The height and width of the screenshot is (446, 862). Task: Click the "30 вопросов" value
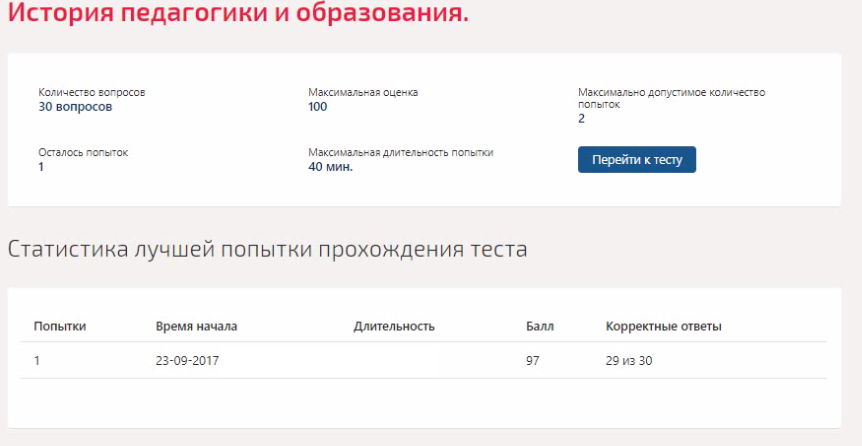[x=75, y=106]
